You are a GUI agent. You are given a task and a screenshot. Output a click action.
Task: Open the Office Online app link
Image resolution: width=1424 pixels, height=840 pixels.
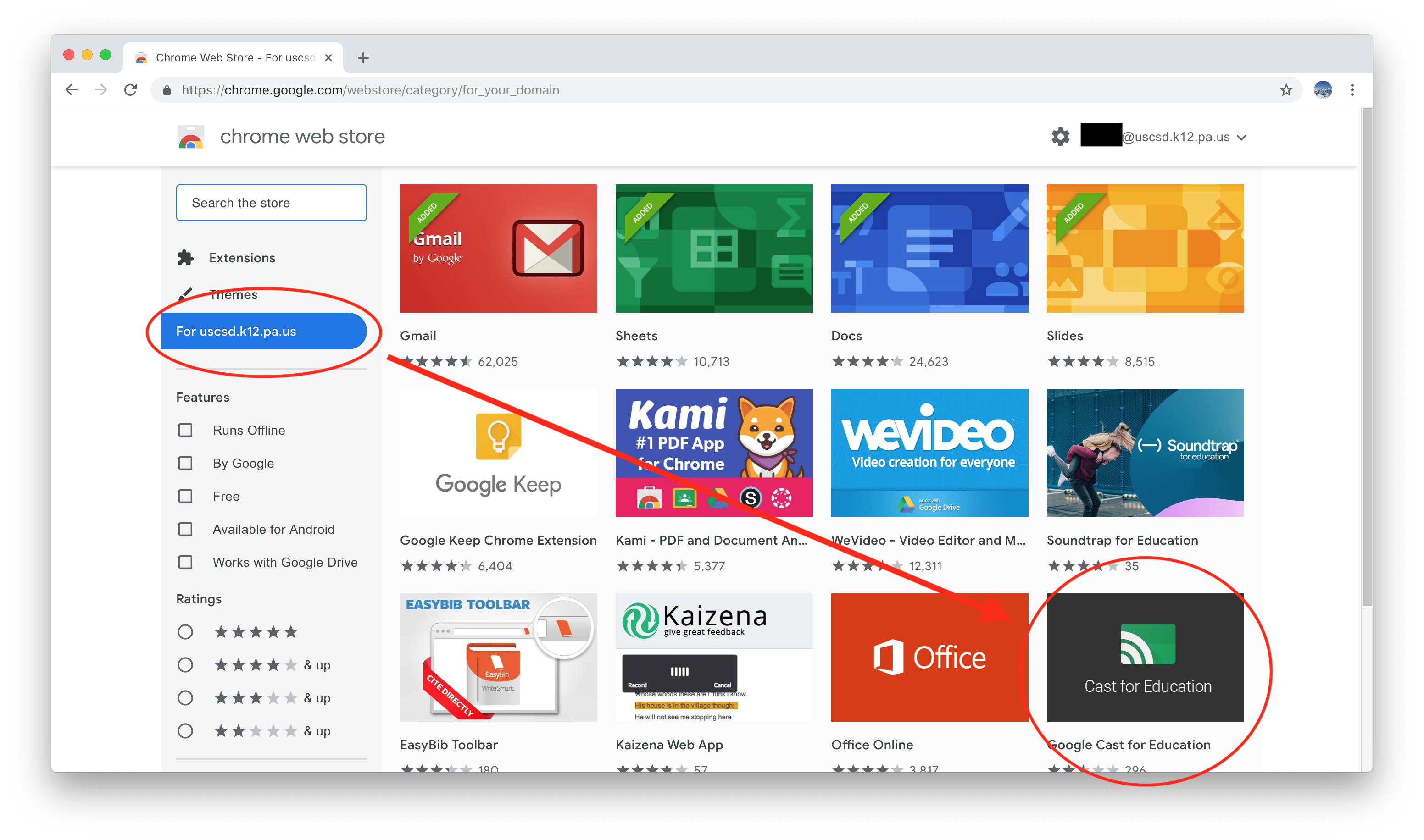[872, 745]
